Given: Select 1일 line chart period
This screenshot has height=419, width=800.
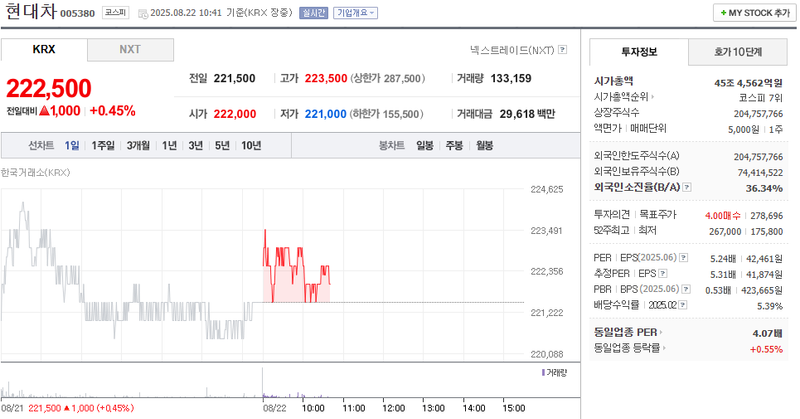Looking at the screenshot, I should pos(72,145).
